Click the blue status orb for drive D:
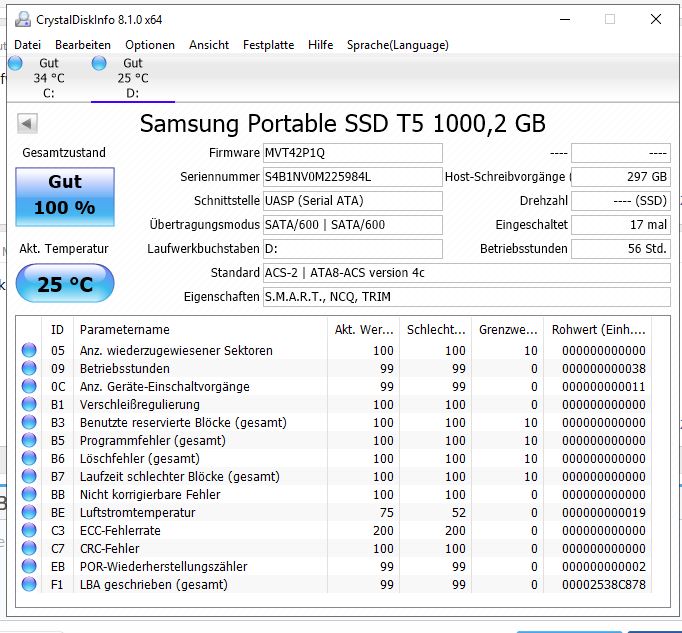 pyautogui.click(x=99, y=63)
